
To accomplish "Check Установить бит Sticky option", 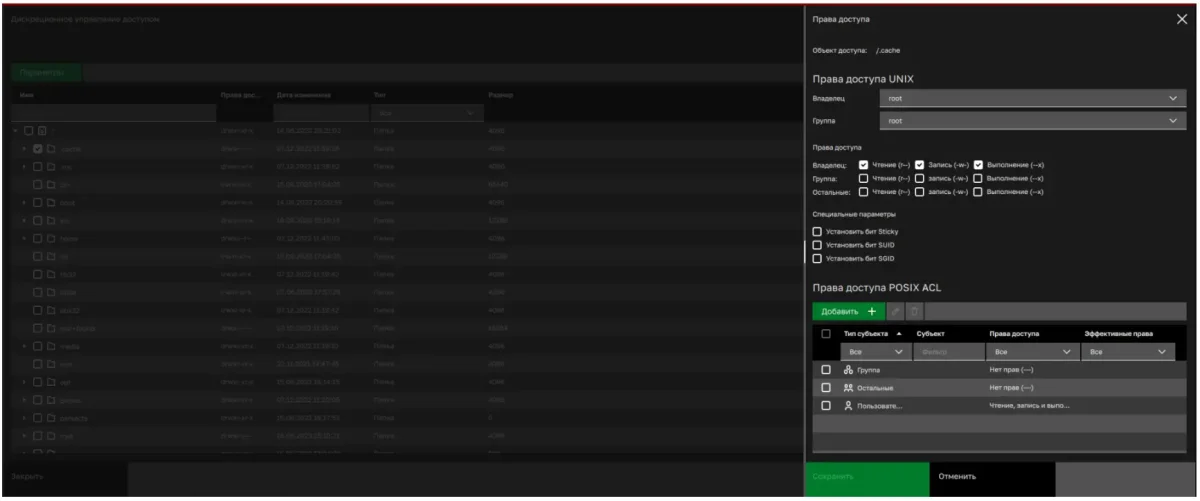I will click(817, 232).
